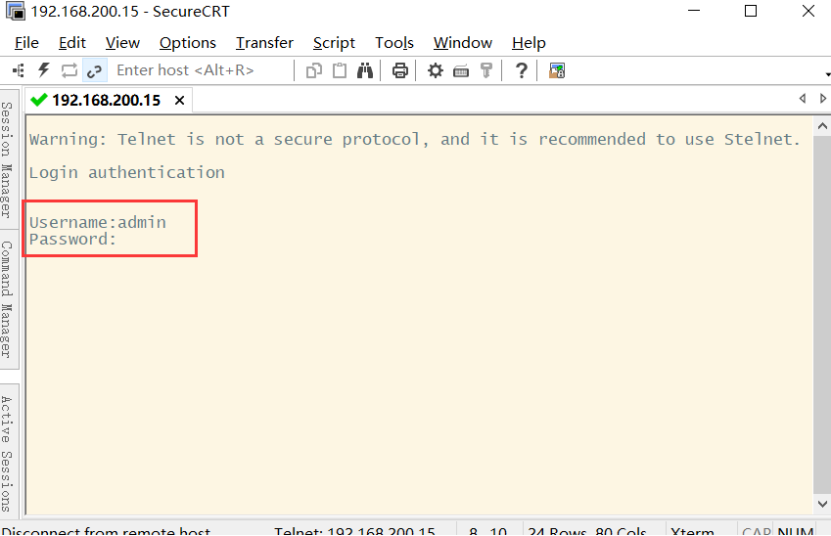
Task: Expand the toolbar overflow arrow
Action: [827, 74]
